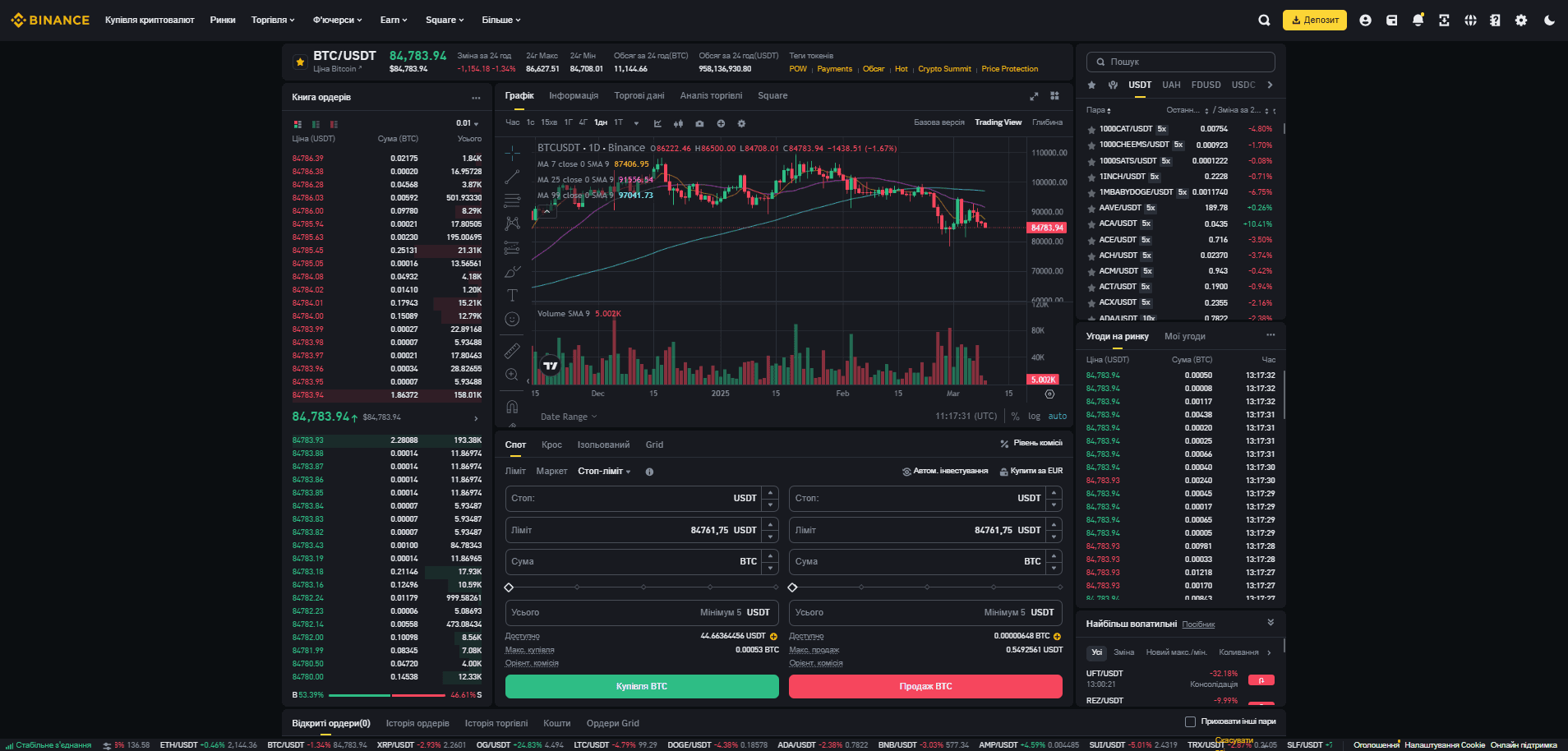
Task: Favorite BTC/USDT with star icon
Action: (x=299, y=62)
